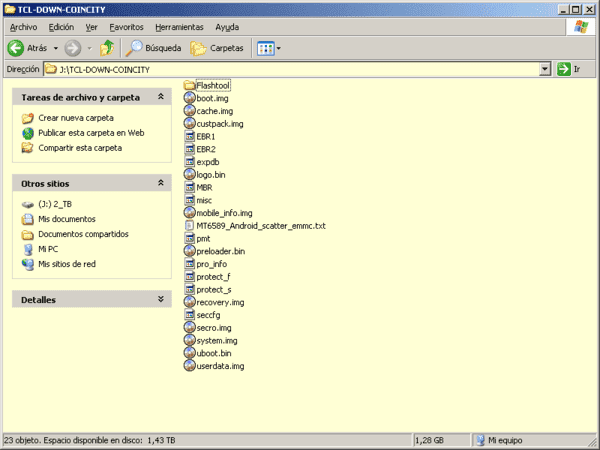Select the recovery.img file icon
Viewport: 600px width, 450px height.
point(189,302)
